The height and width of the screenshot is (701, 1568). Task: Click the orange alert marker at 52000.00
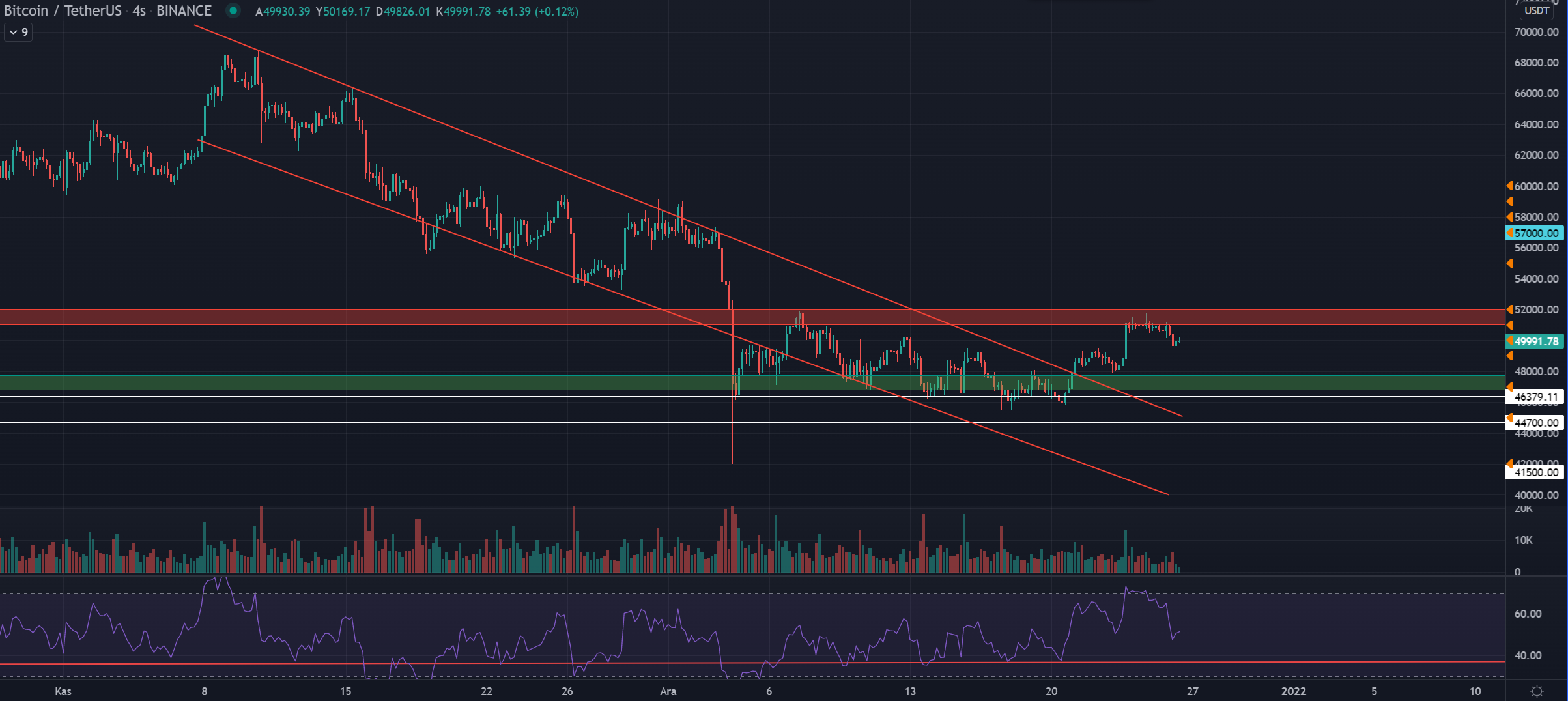1509,309
